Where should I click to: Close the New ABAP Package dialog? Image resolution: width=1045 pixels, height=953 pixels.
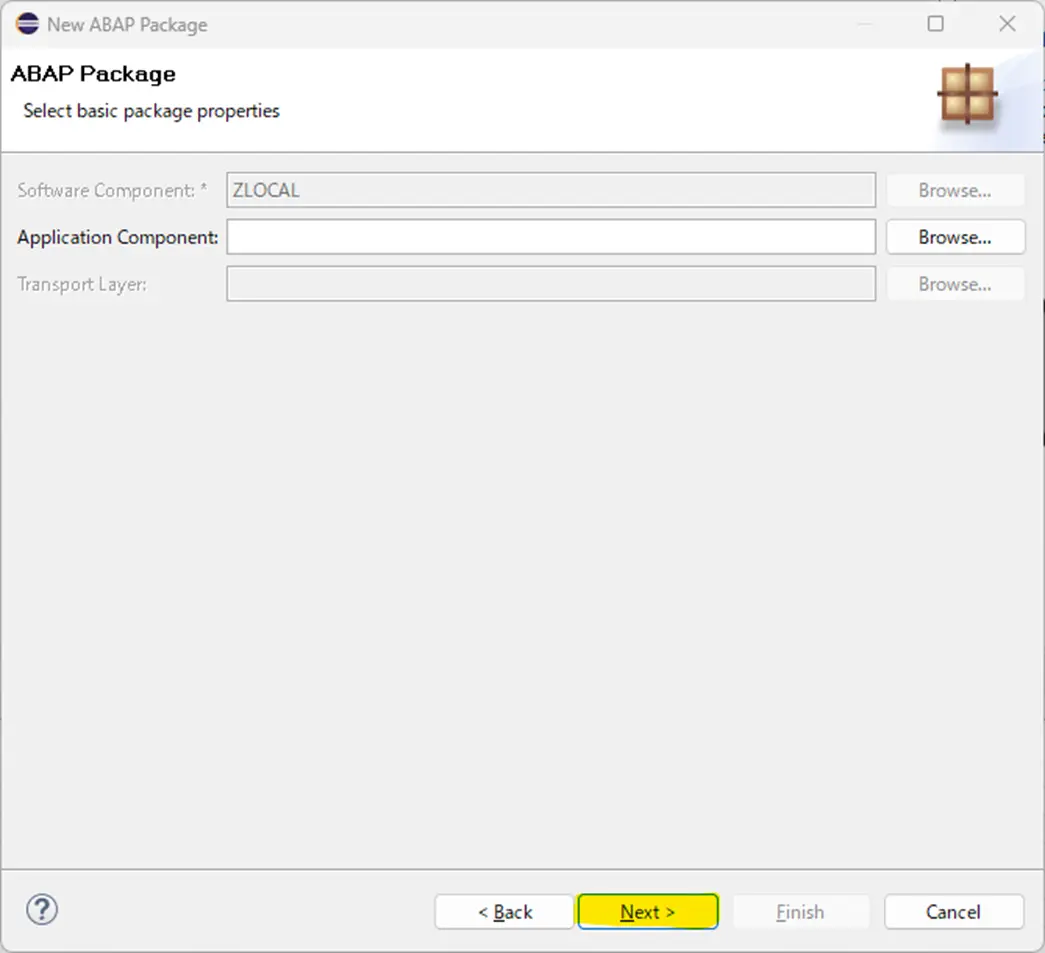click(x=1007, y=24)
